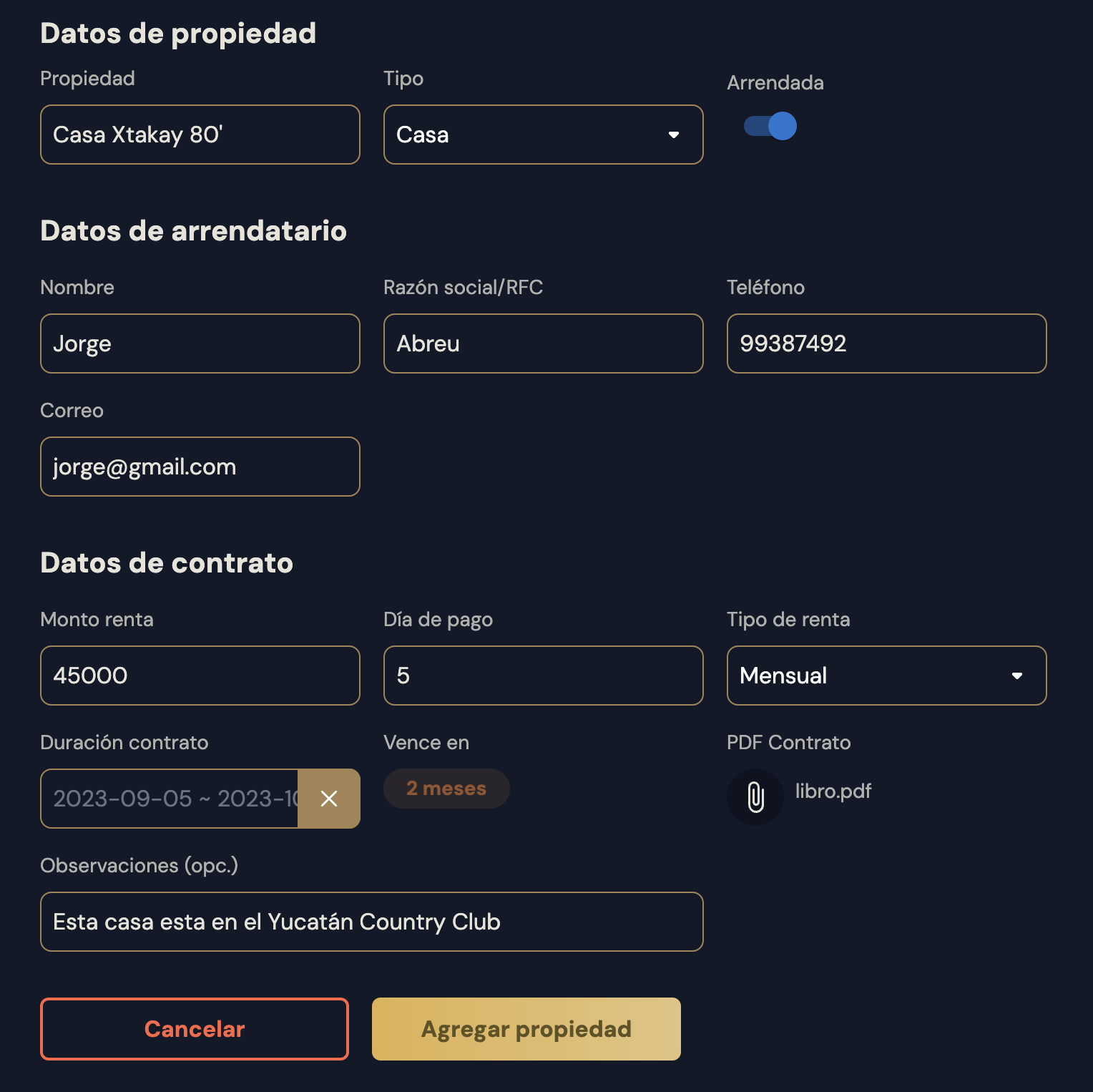Expand the Tipo de renta dropdown

[886, 676]
